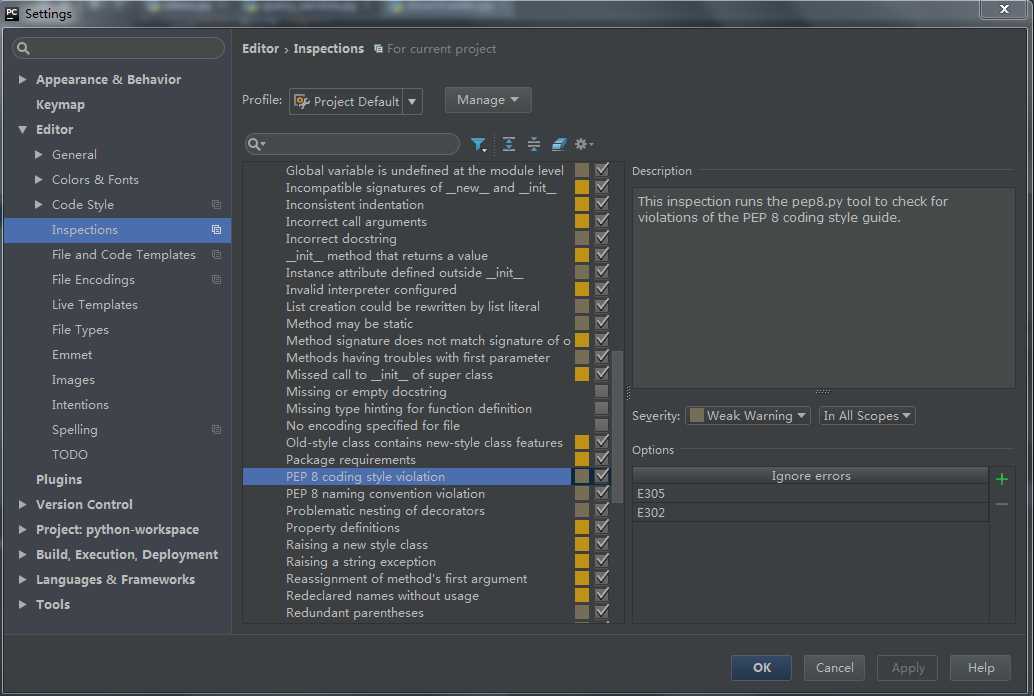Select the E305 ignored error row
This screenshot has height=696, width=1034.
810,493
